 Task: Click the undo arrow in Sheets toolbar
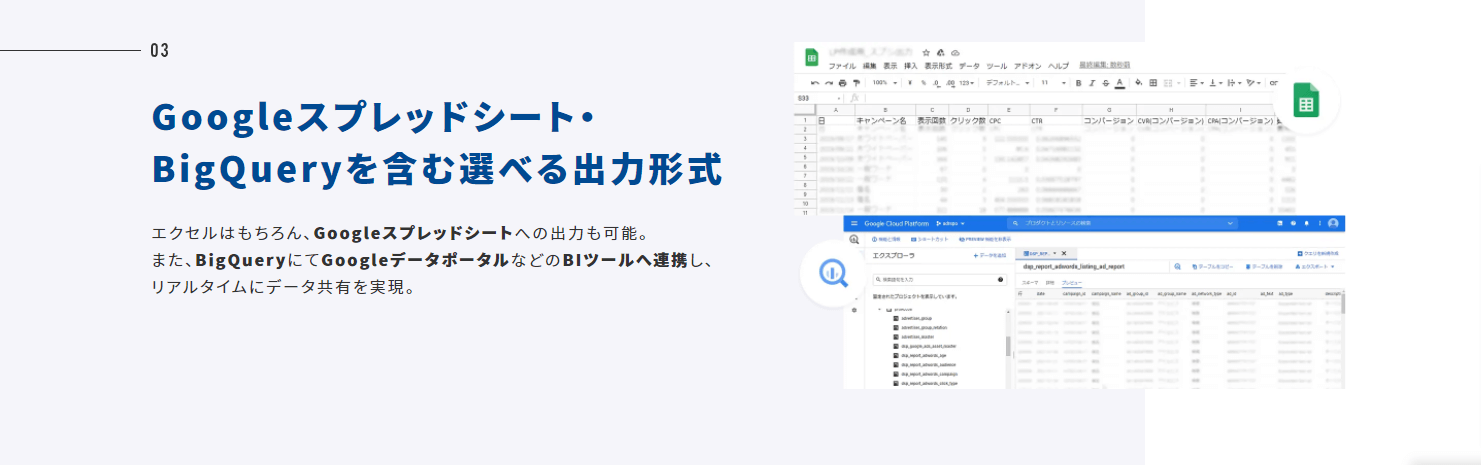tap(815, 83)
